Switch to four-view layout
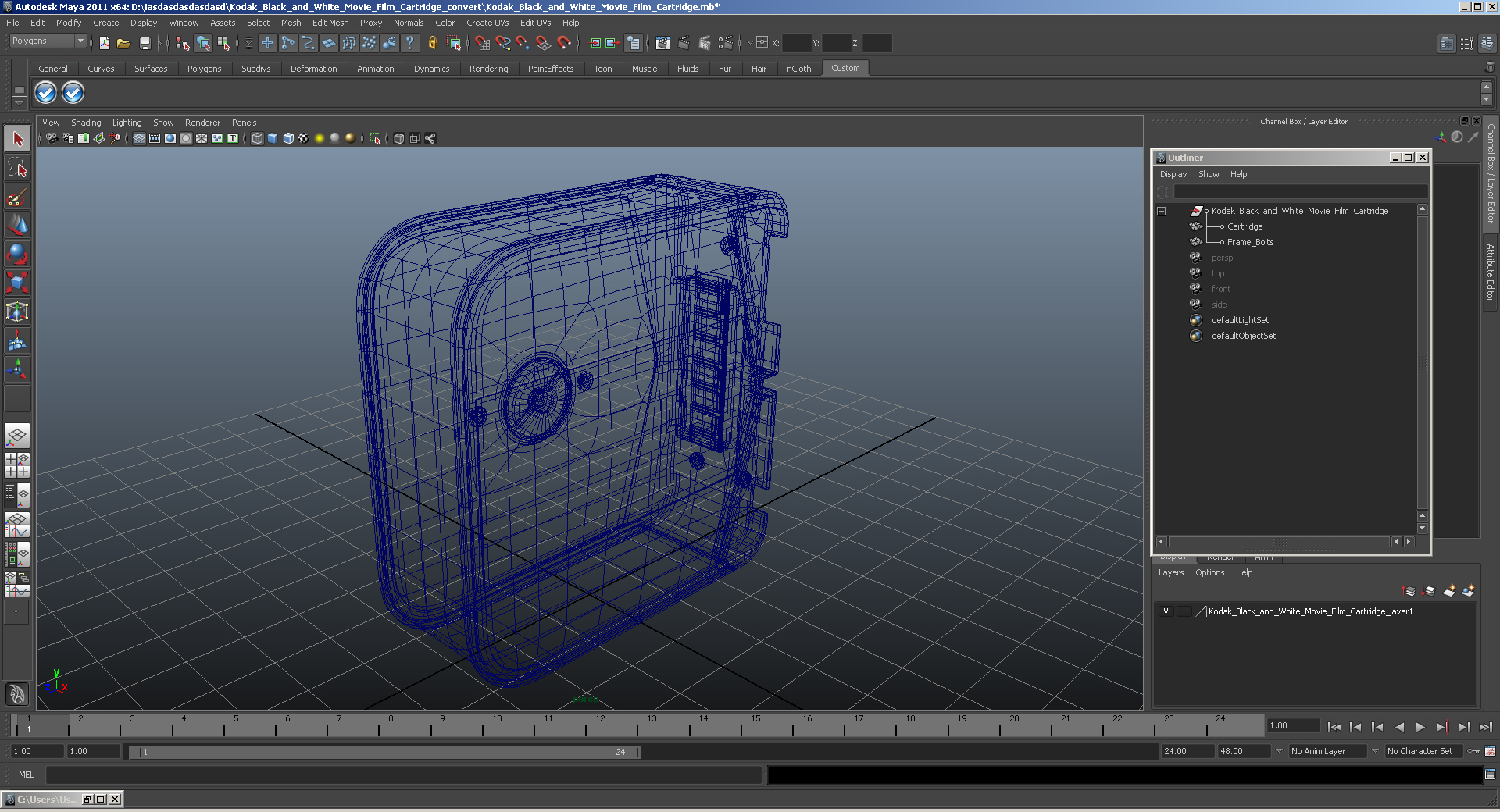The width and height of the screenshot is (1500, 812). point(17,465)
